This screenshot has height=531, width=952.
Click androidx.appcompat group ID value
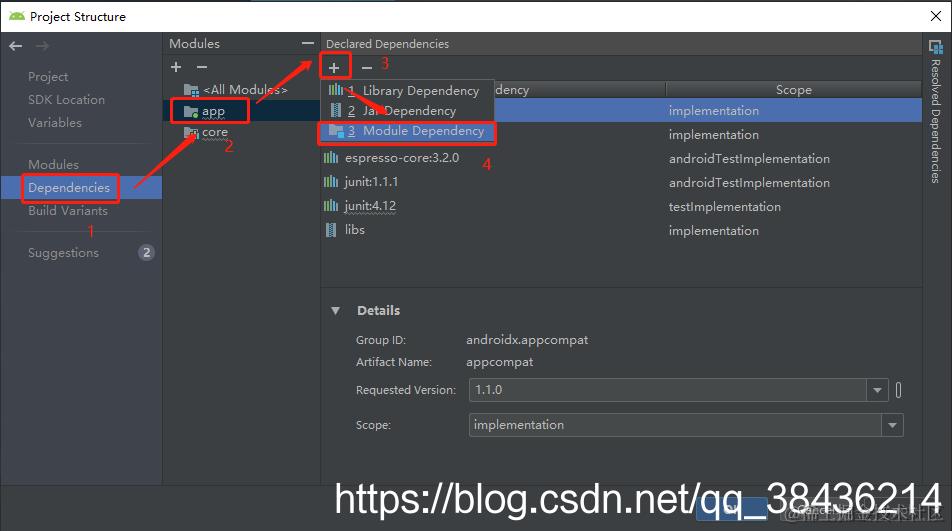pos(527,340)
